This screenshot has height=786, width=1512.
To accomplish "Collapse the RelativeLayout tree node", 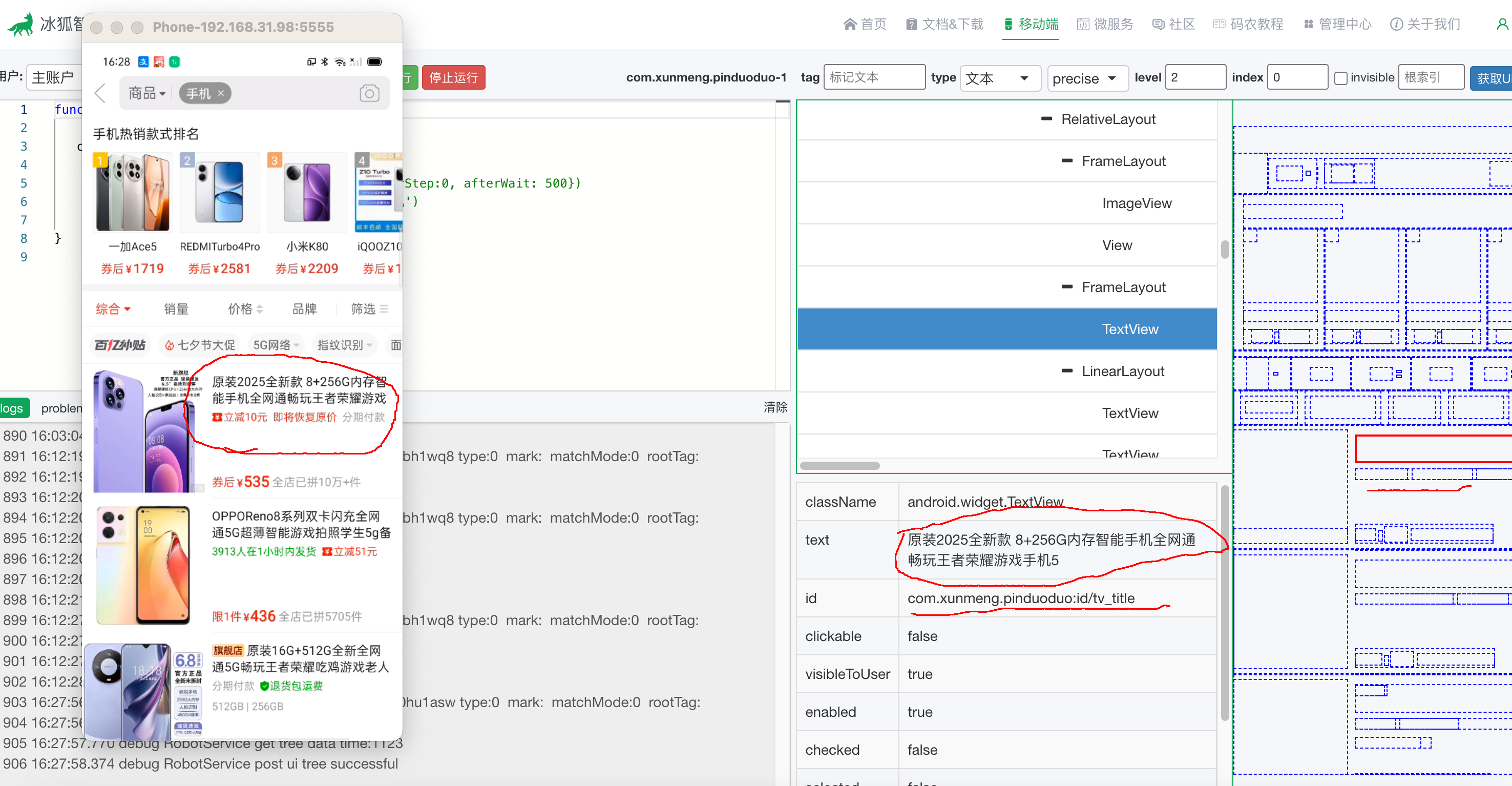I will (x=1046, y=119).
